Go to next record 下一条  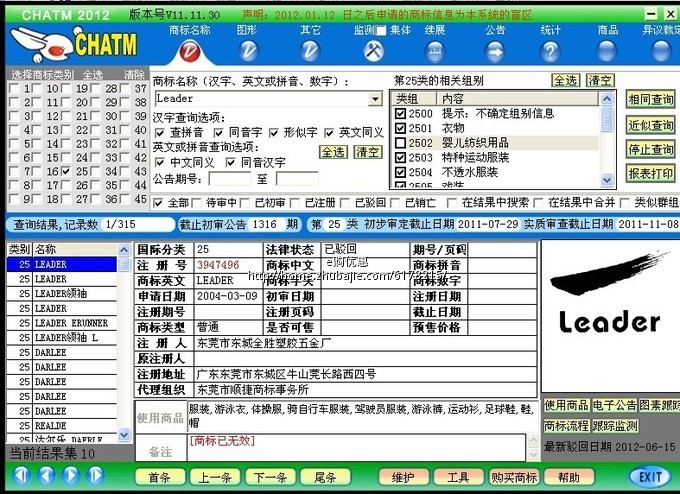coord(270,478)
